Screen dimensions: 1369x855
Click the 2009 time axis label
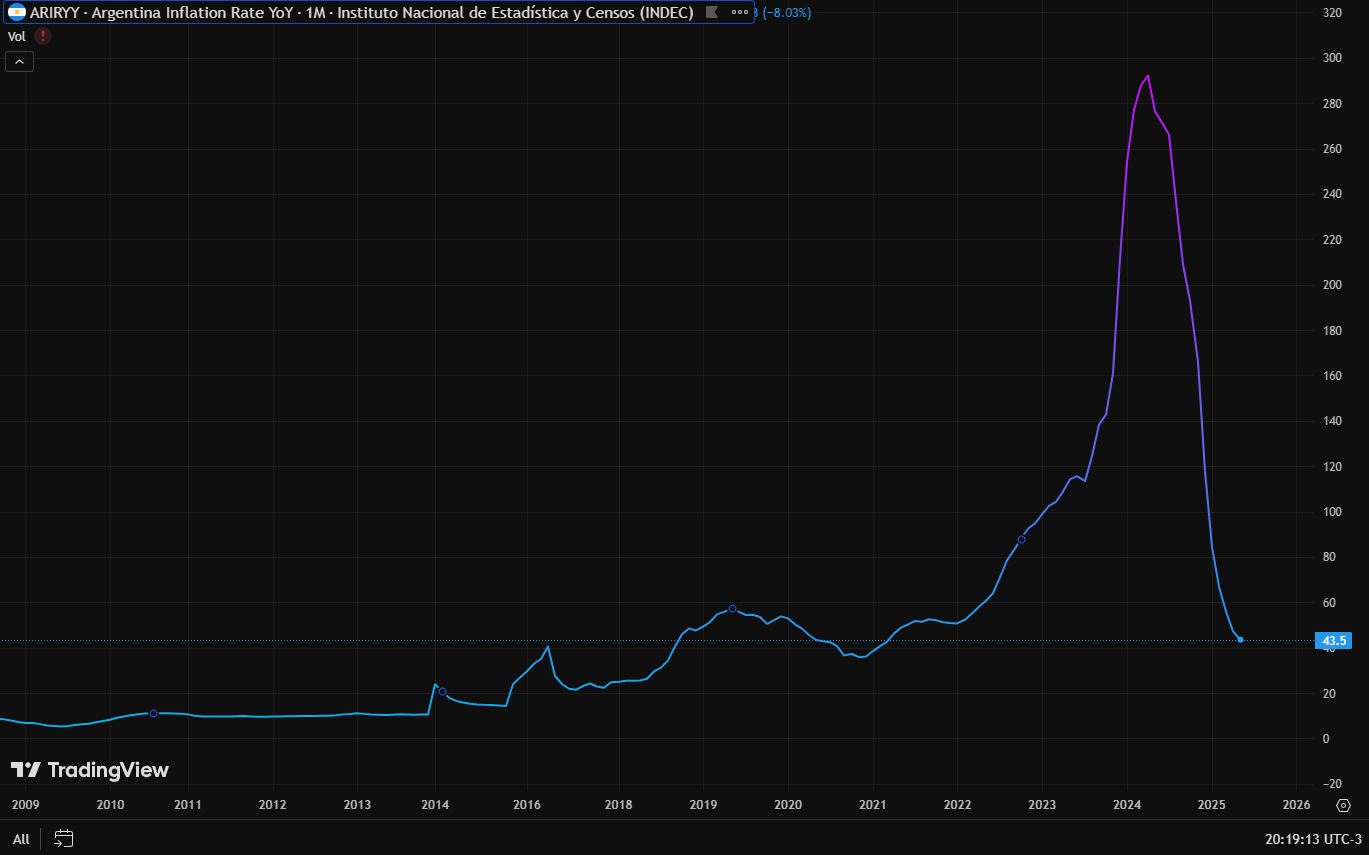(x=25, y=805)
